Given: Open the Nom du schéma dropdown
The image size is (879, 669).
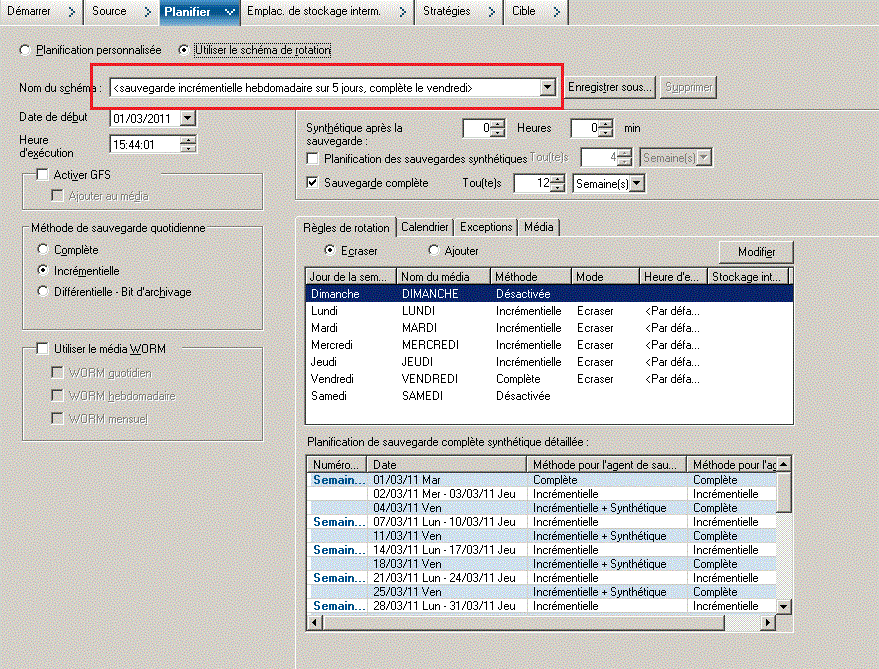Looking at the screenshot, I should coord(546,88).
